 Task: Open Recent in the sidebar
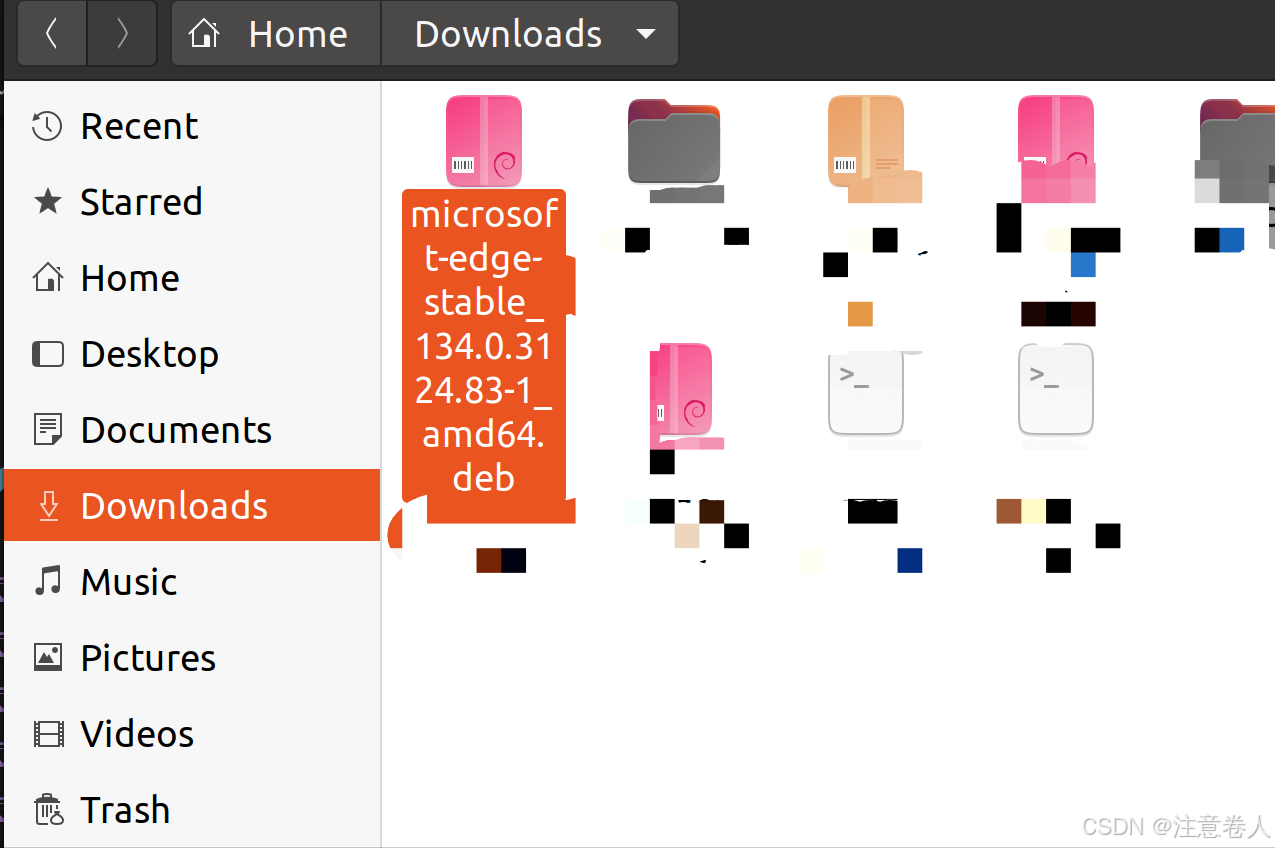[x=139, y=126]
